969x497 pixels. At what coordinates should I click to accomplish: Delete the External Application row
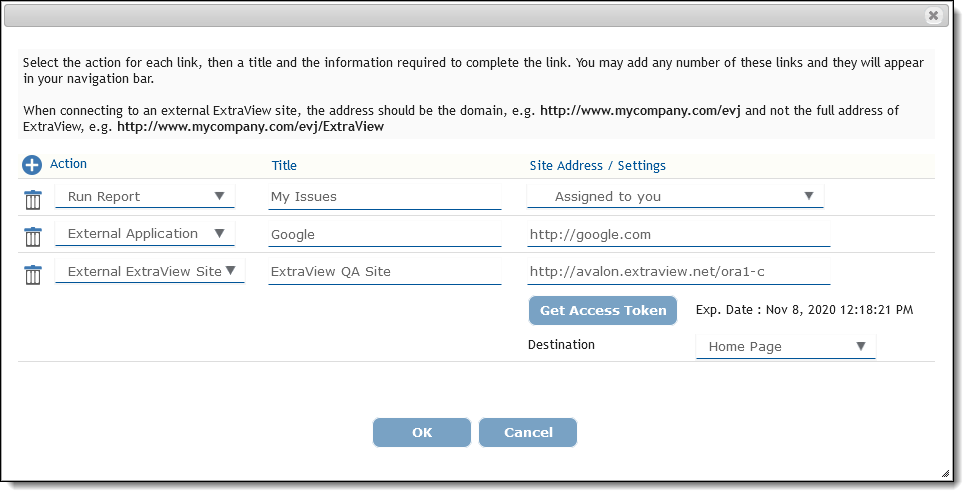pyautogui.click(x=33, y=236)
